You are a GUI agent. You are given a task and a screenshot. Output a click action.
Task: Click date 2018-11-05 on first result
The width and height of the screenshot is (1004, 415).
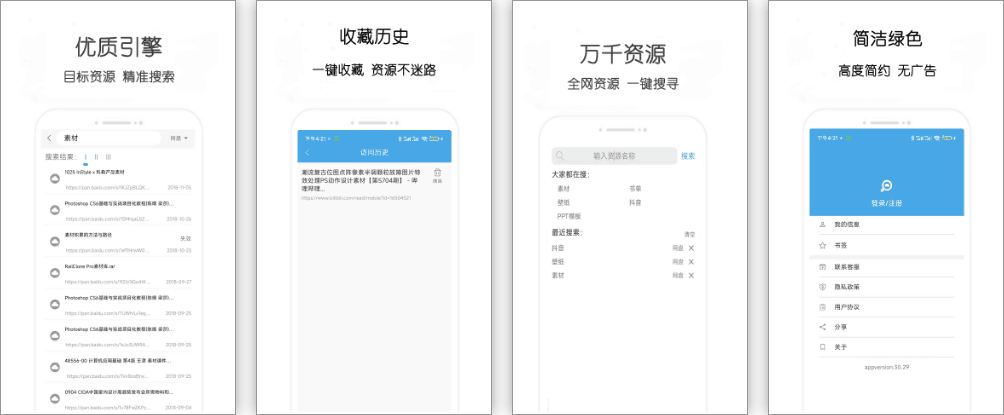pos(179,188)
